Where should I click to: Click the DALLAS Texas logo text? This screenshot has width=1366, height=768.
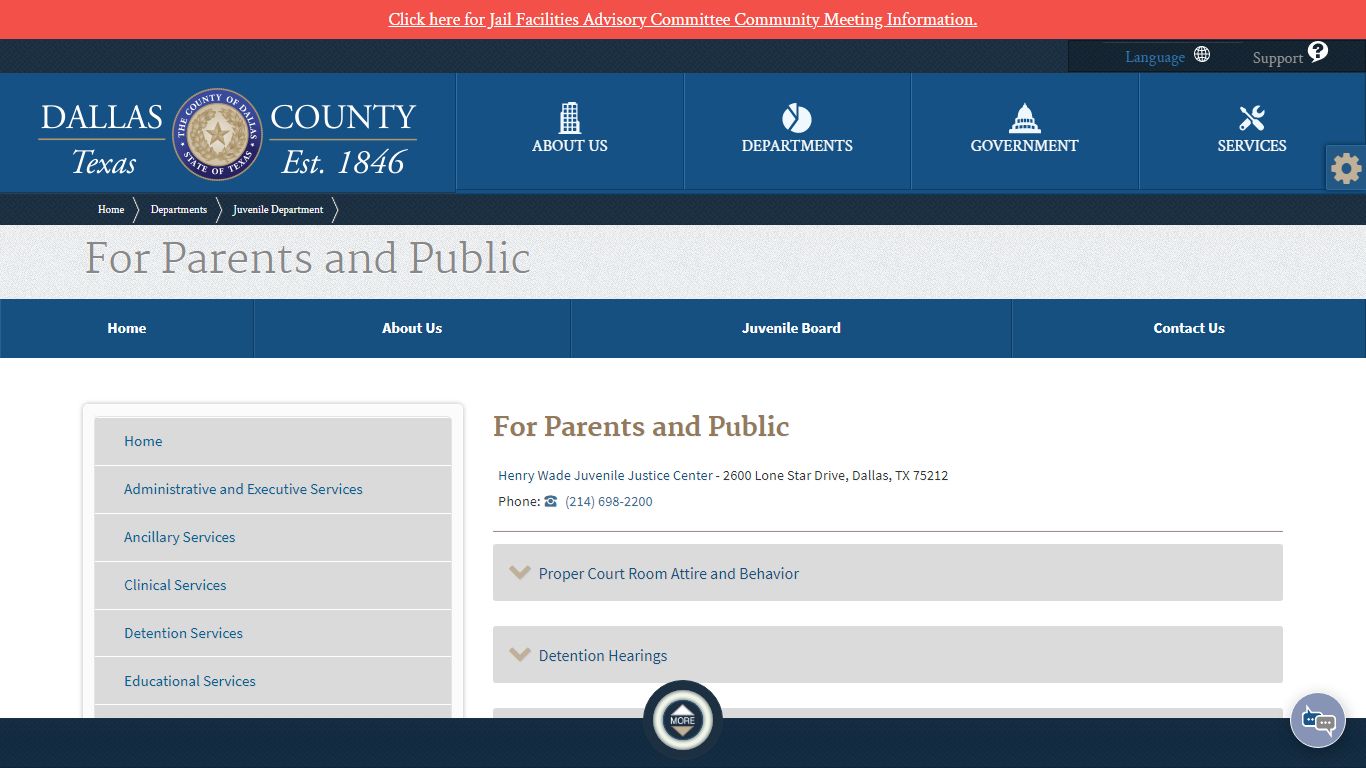[102, 138]
